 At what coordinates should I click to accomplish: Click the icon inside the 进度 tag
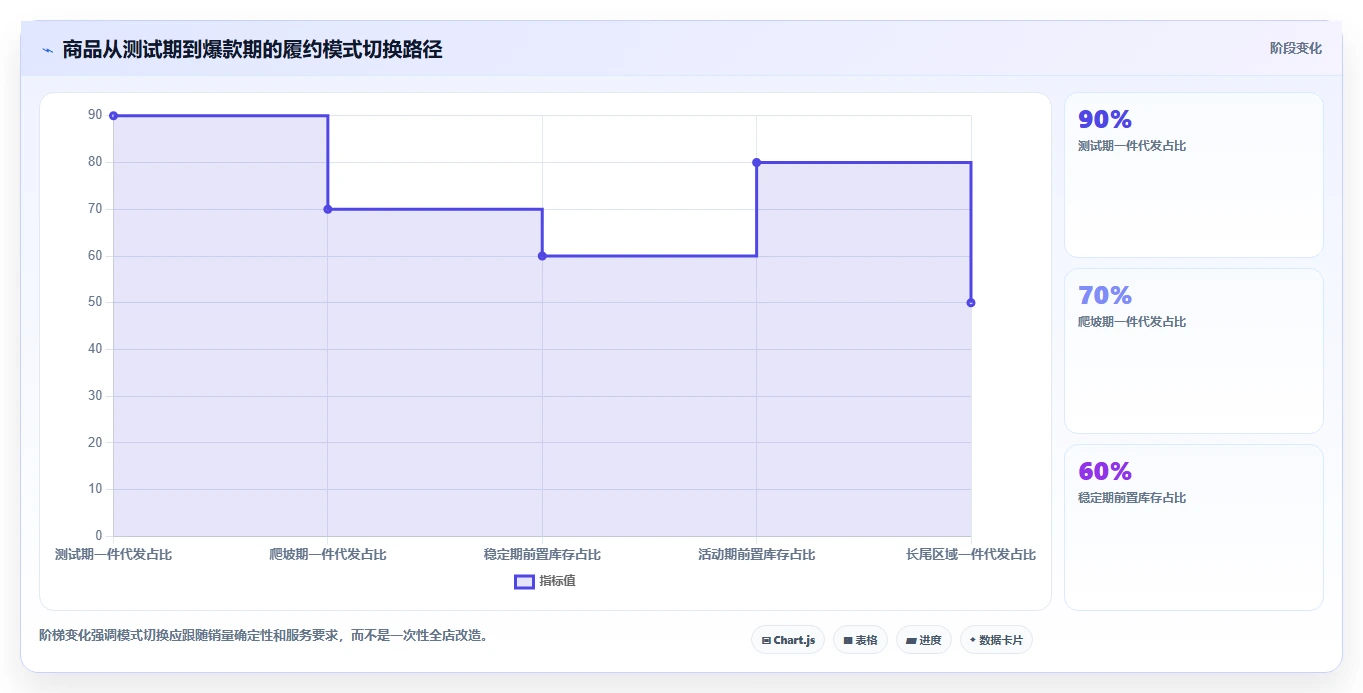click(x=911, y=640)
